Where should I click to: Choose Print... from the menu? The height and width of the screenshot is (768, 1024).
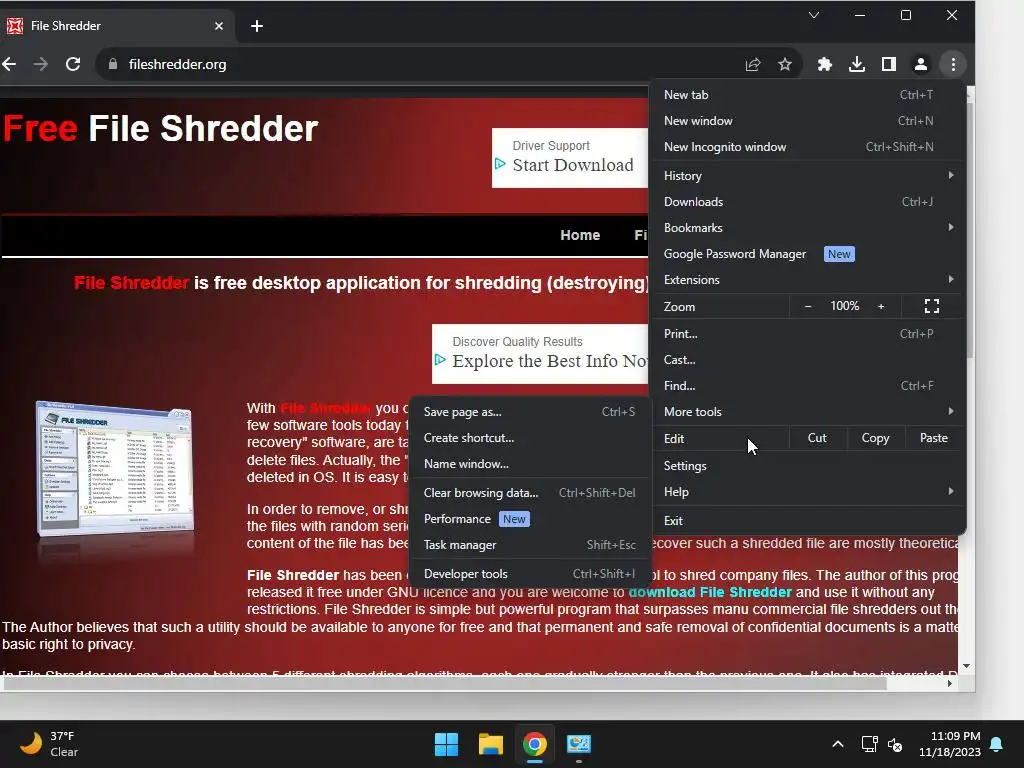coord(808,334)
